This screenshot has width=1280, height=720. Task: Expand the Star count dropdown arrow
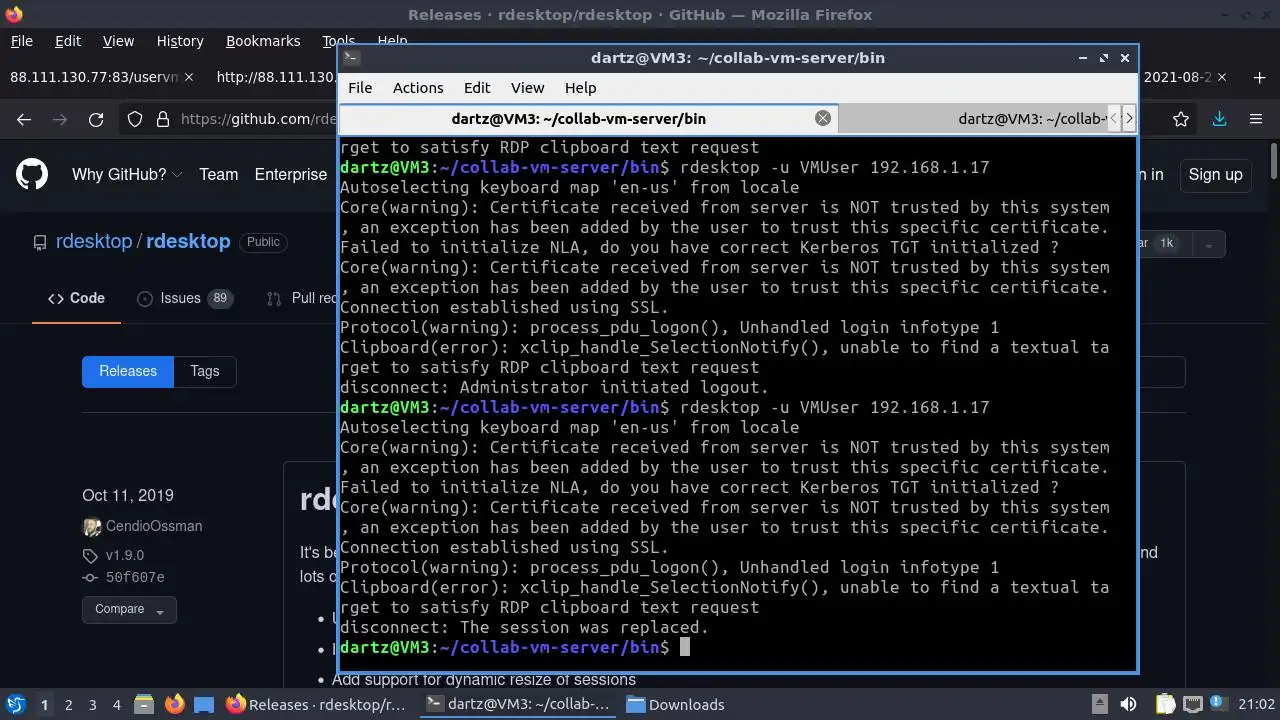click(x=1208, y=244)
